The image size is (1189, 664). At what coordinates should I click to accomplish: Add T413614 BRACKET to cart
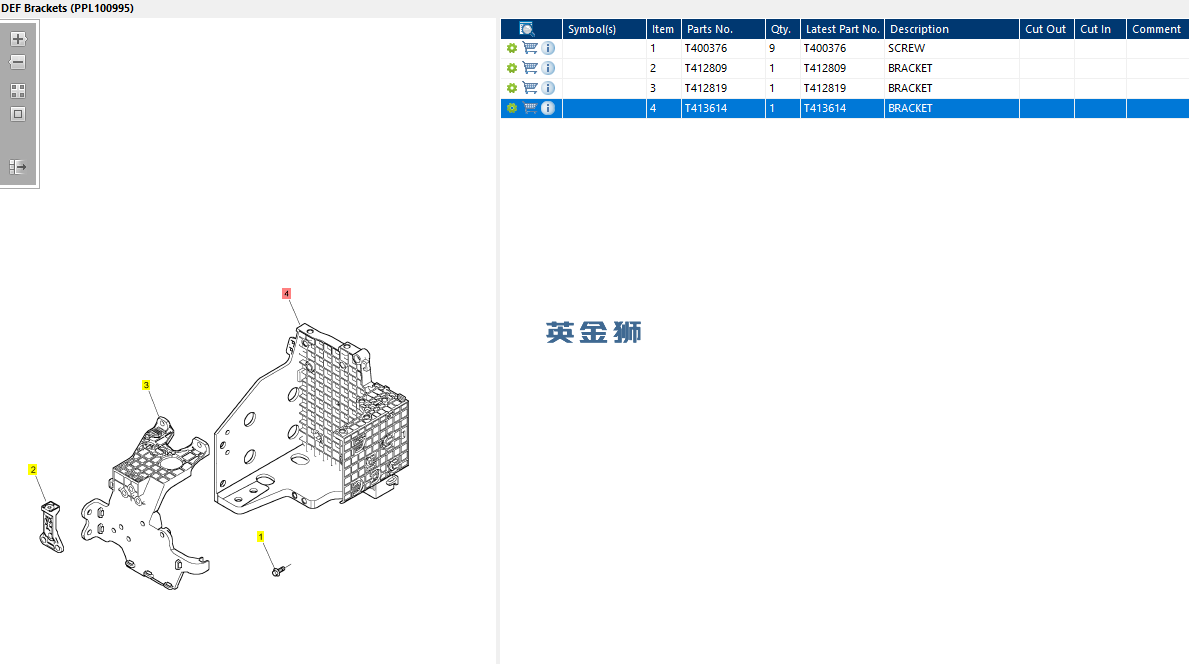tap(530, 108)
